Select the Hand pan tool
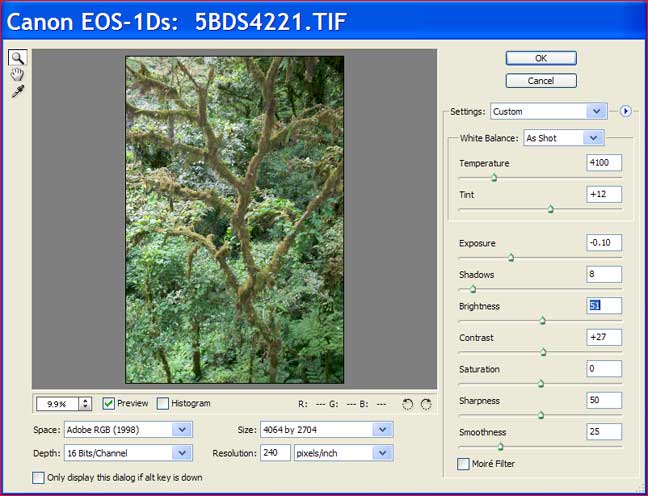The image size is (648, 496). point(17,75)
